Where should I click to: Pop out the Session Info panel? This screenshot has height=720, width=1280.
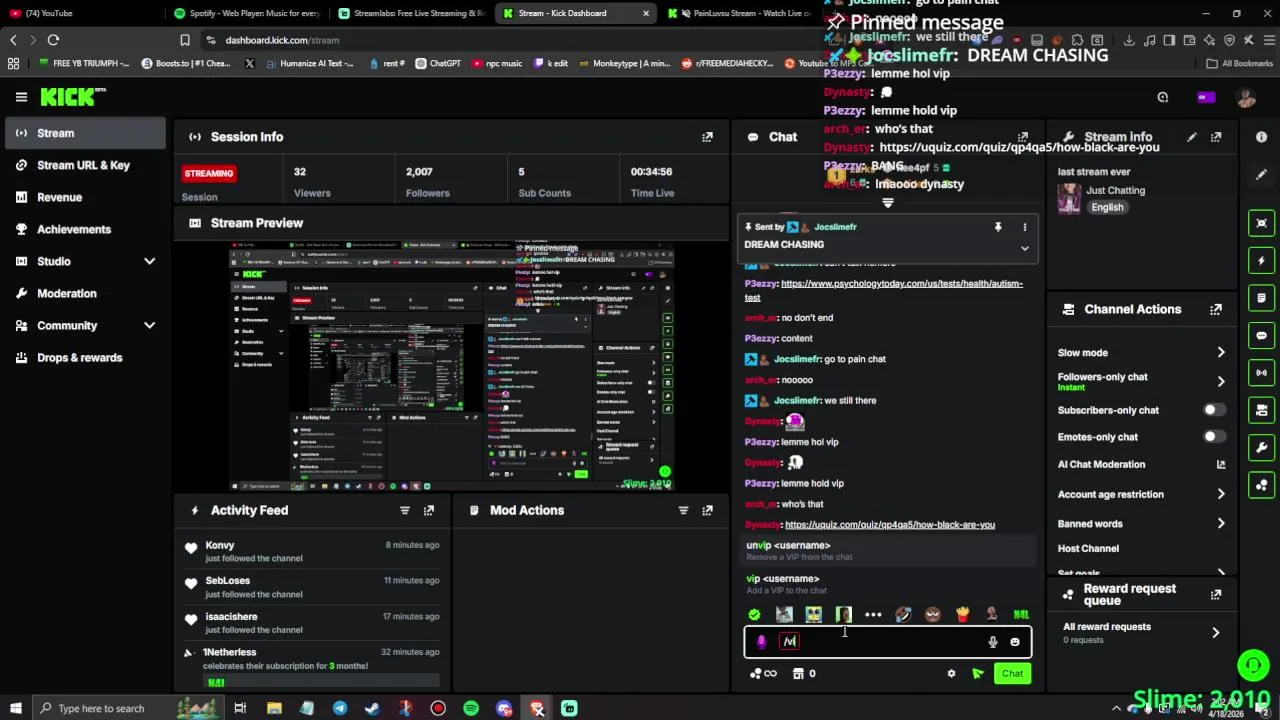(707, 137)
